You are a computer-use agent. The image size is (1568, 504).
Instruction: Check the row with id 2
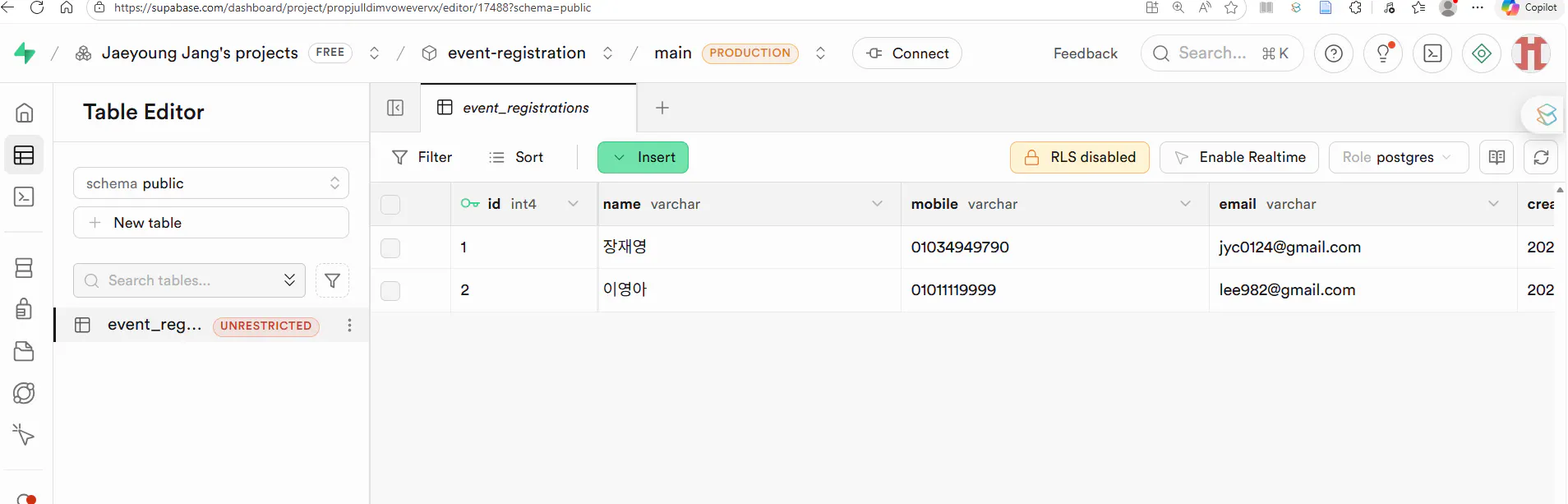[390, 290]
